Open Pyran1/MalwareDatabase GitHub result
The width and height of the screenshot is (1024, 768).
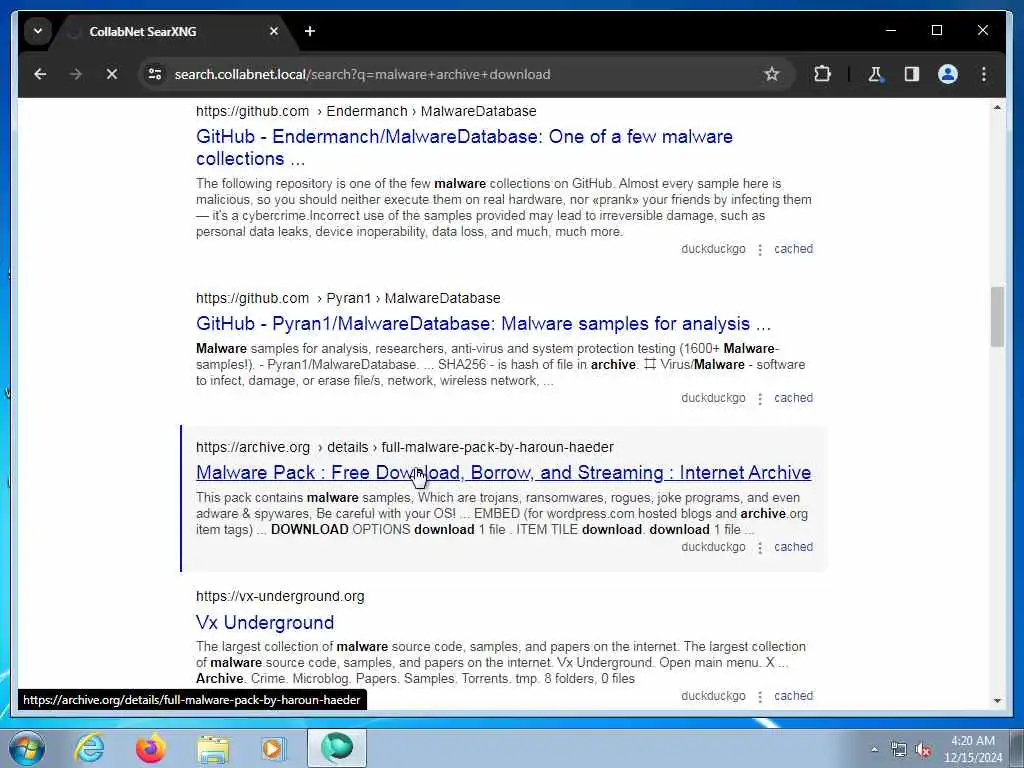click(483, 324)
